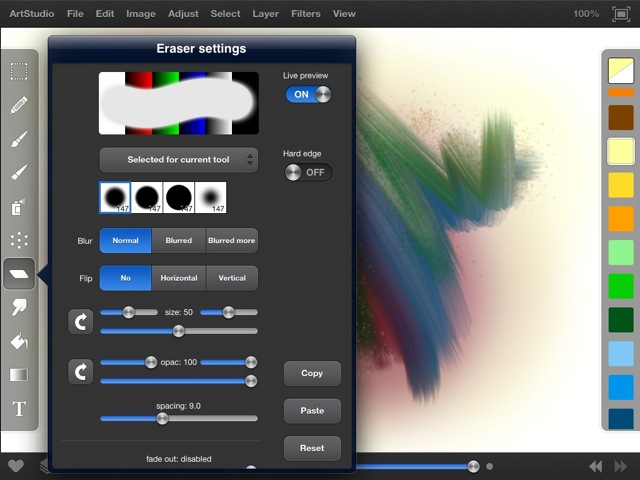This screenshot has width=640, height=480.
Task: Open the Layer menu
Action: (265, 14)
